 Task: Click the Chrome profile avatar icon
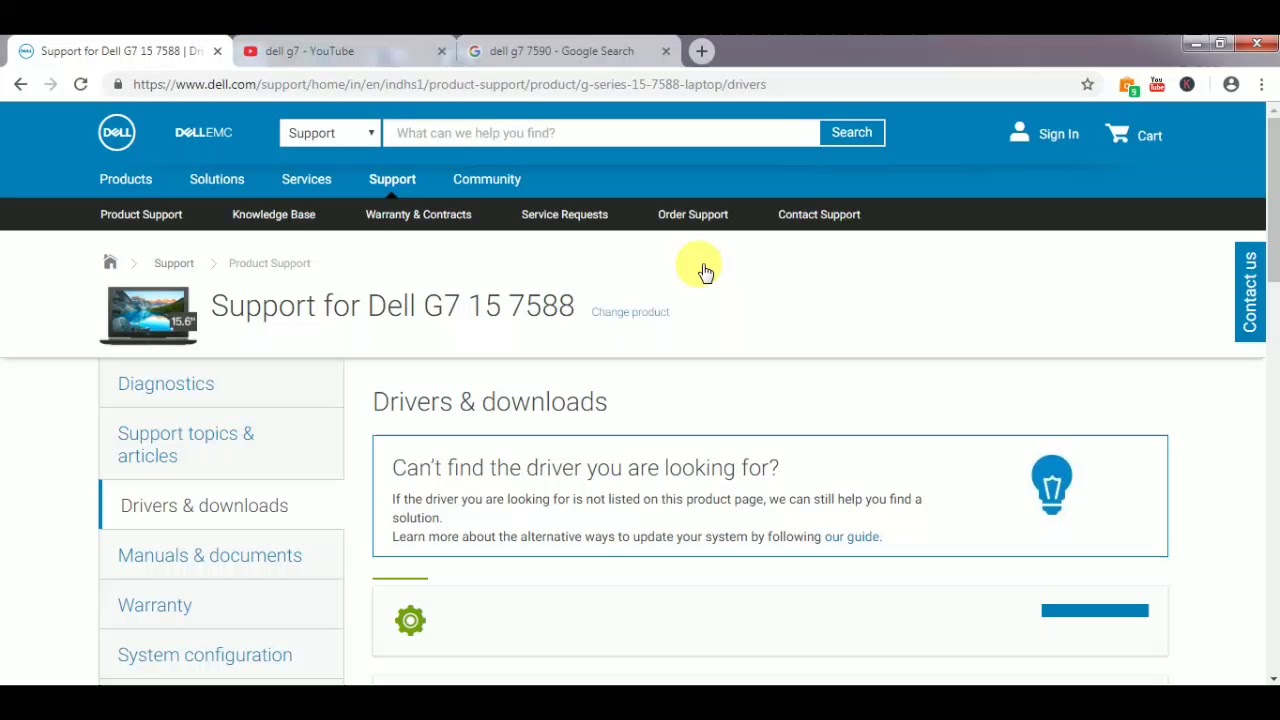[1231, 84]
